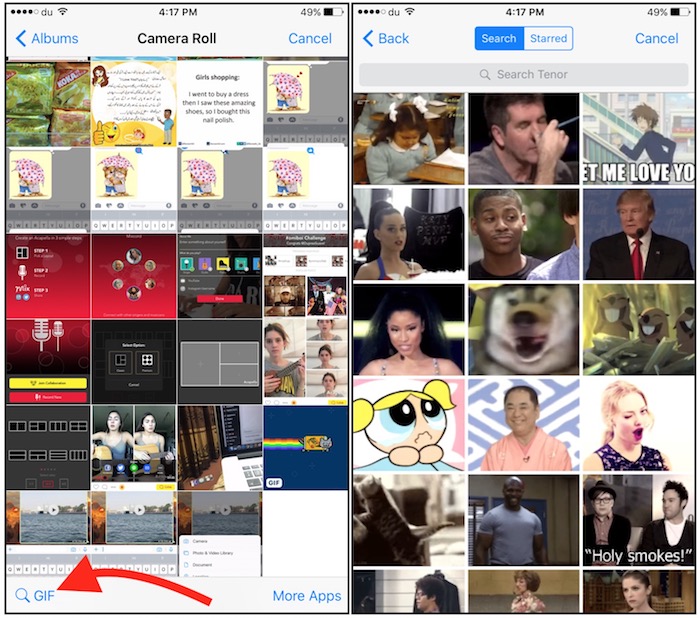Image resolution: width=700 pixels, height=618 pixels.
Task: Choose the Powerpuff Girls Bubbles GIF
Action: coord(409,425)
